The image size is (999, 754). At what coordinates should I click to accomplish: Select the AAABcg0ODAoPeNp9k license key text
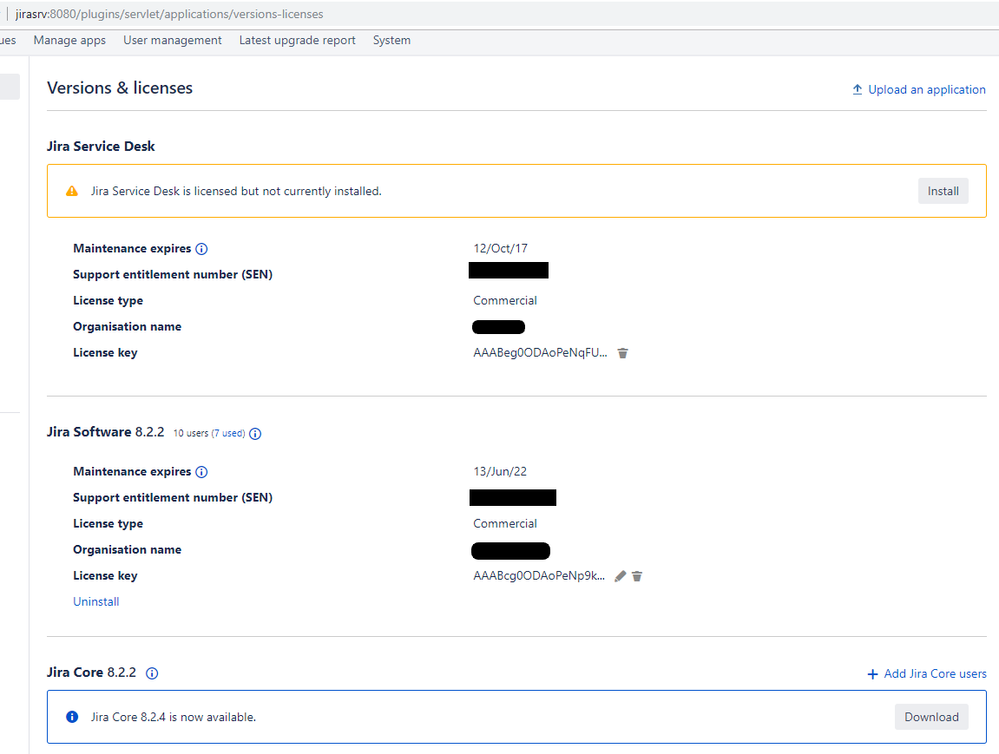click(x=539, y=576)
